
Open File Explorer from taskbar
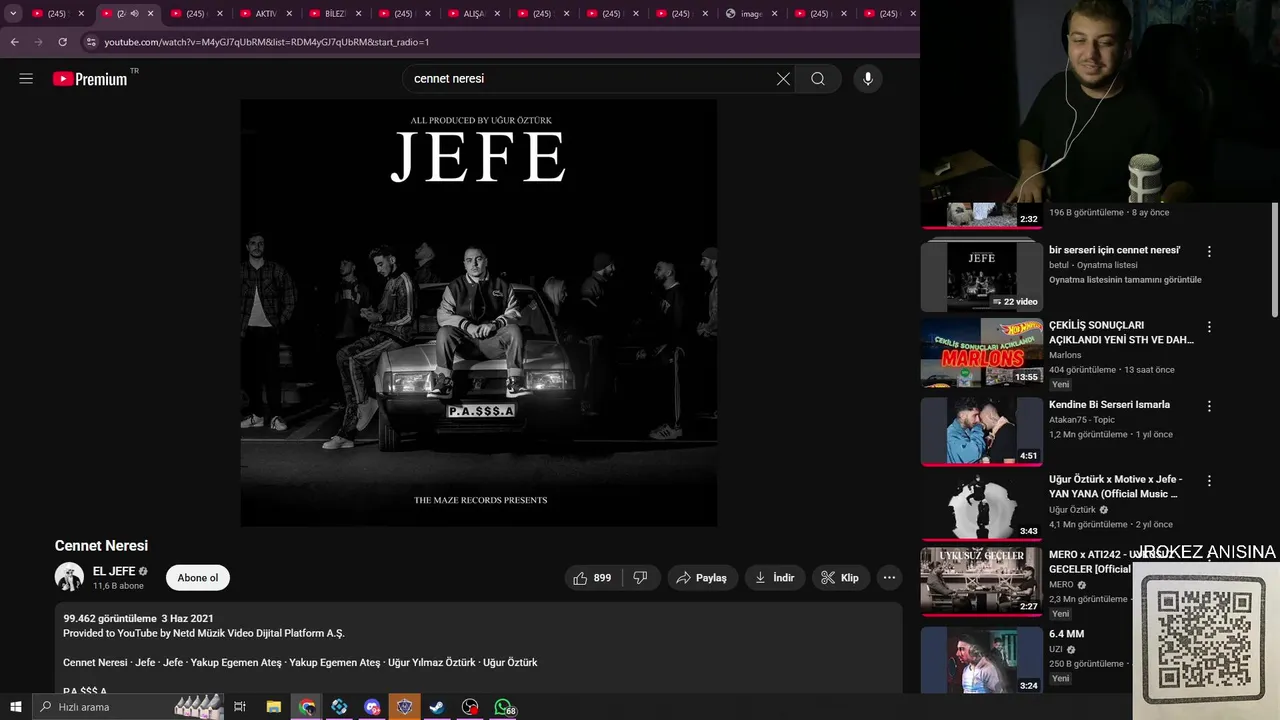[x=273, y=707]
